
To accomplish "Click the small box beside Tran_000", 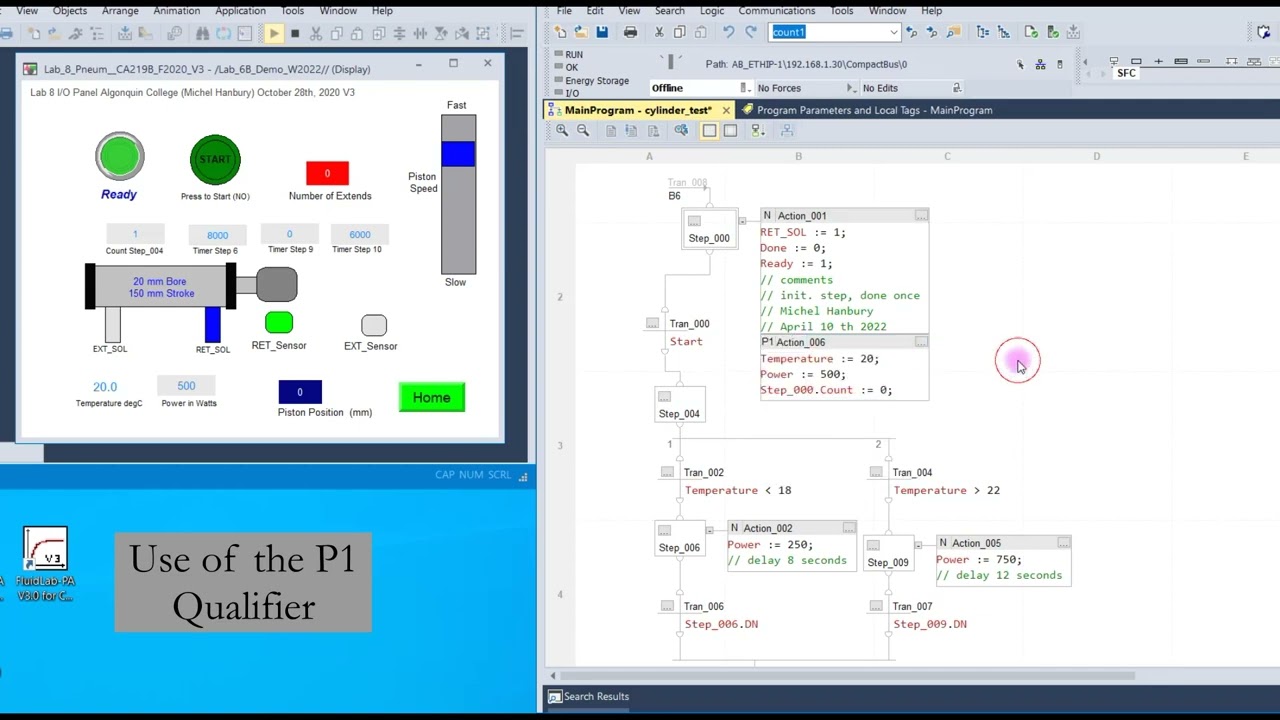I will (652, 323).
